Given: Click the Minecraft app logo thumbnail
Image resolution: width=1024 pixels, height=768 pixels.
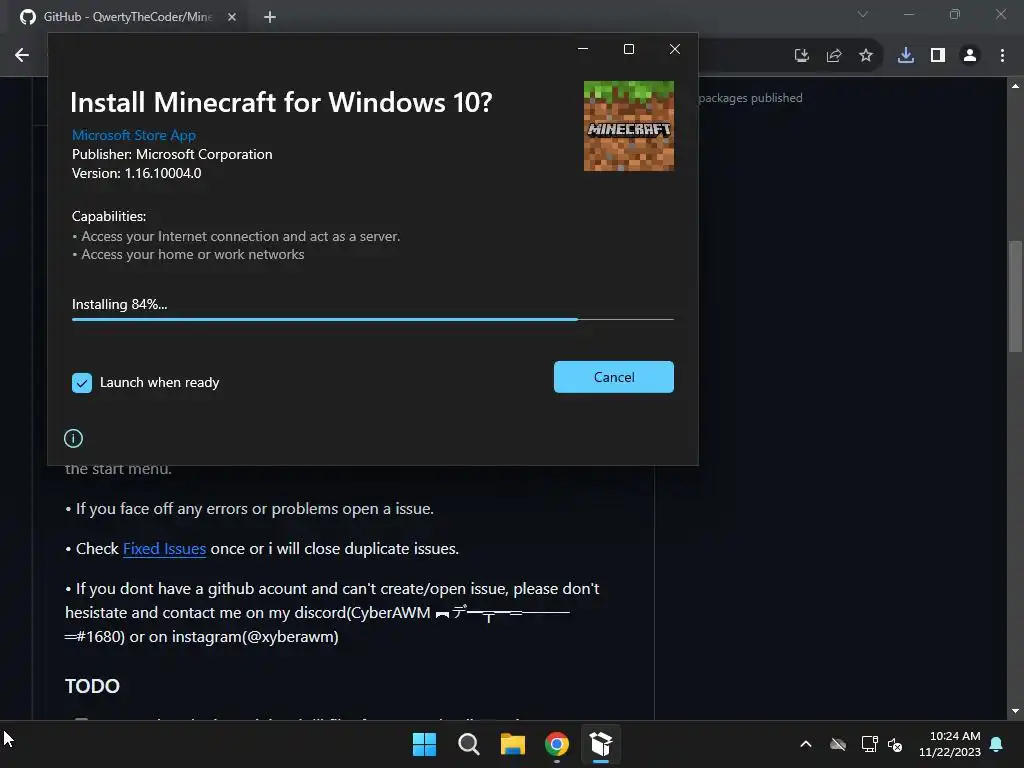Looking at the screenshot, I should coord(628,126).
